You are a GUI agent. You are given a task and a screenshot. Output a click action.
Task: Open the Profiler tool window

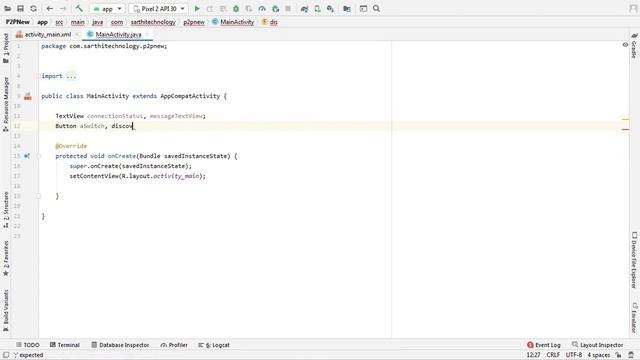click(174, 345)
